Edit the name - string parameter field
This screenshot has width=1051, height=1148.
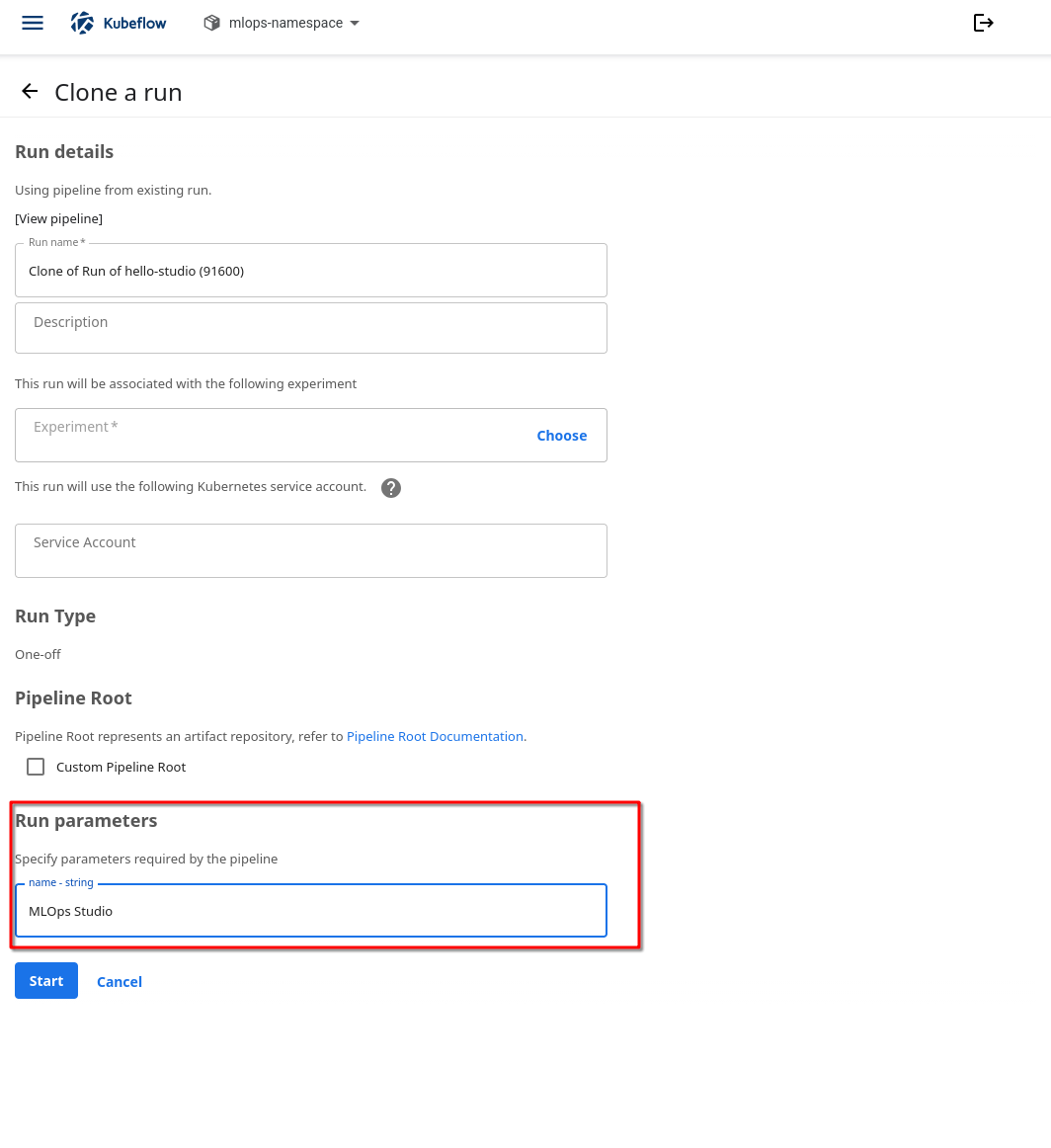tap(311, 911)
